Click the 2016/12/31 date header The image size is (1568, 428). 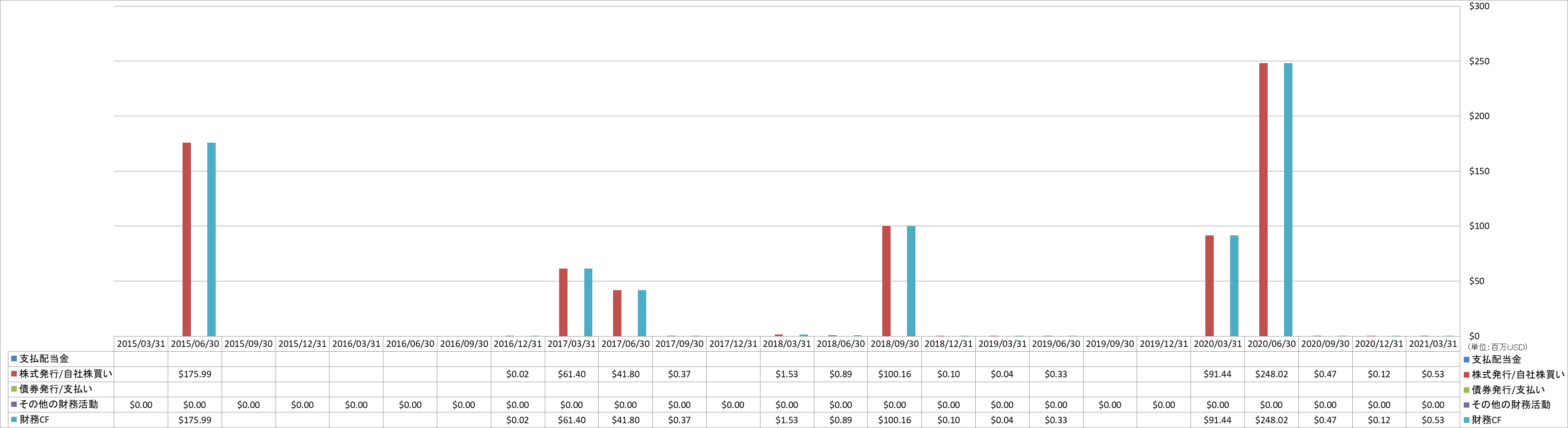click(x=517, y=343)
